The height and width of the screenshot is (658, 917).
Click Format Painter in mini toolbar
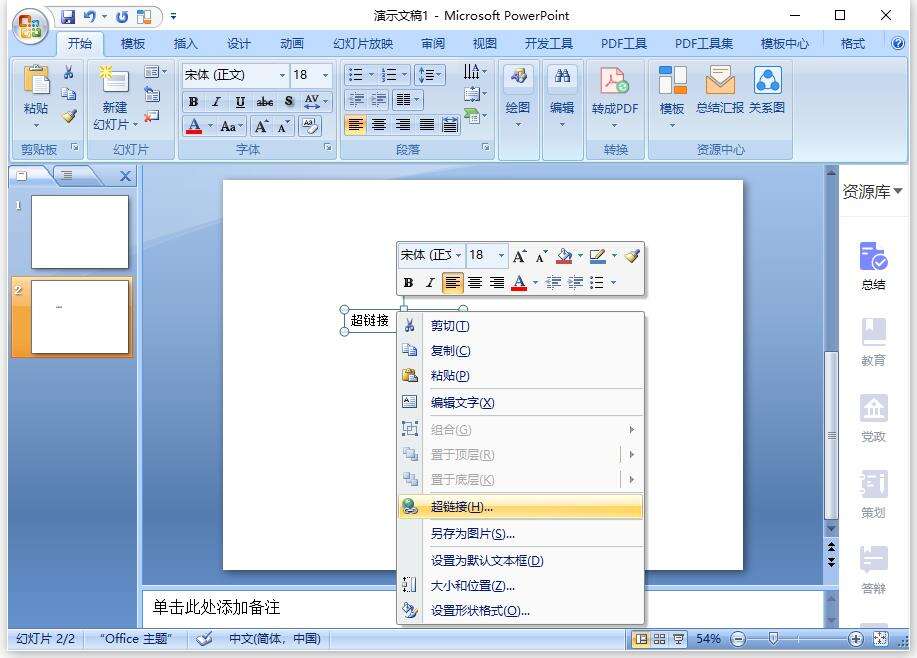632,256
